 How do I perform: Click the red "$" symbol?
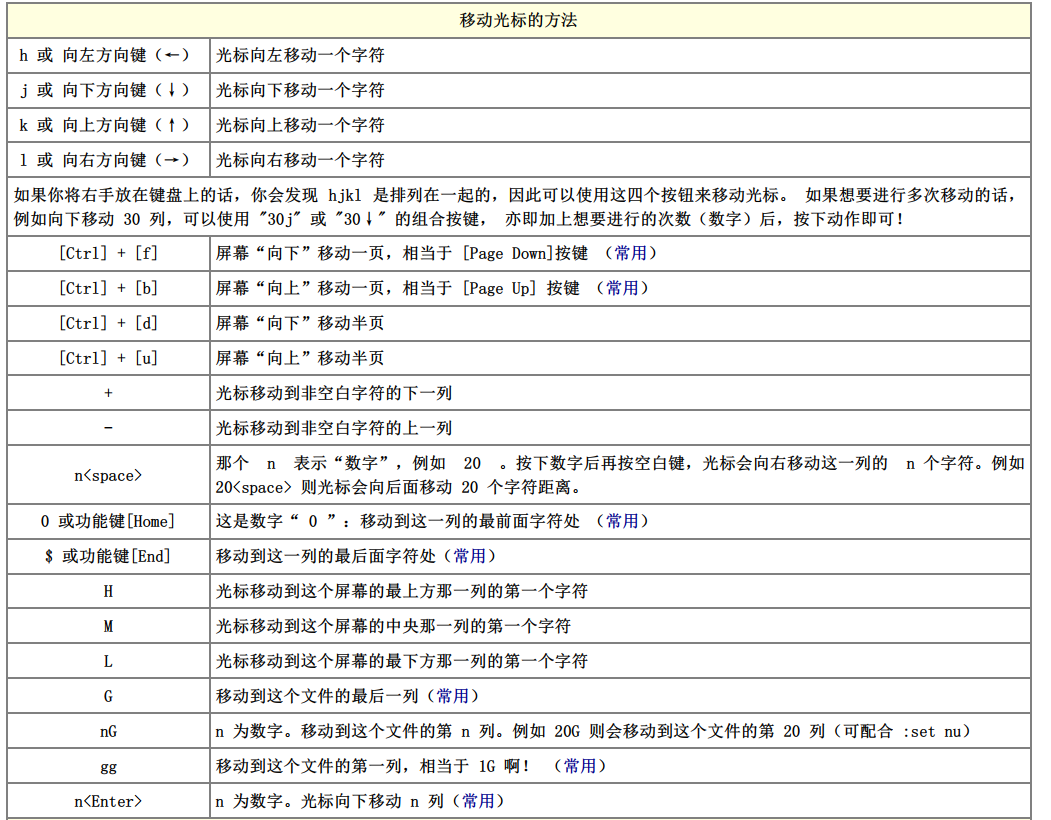coord(49,556)
